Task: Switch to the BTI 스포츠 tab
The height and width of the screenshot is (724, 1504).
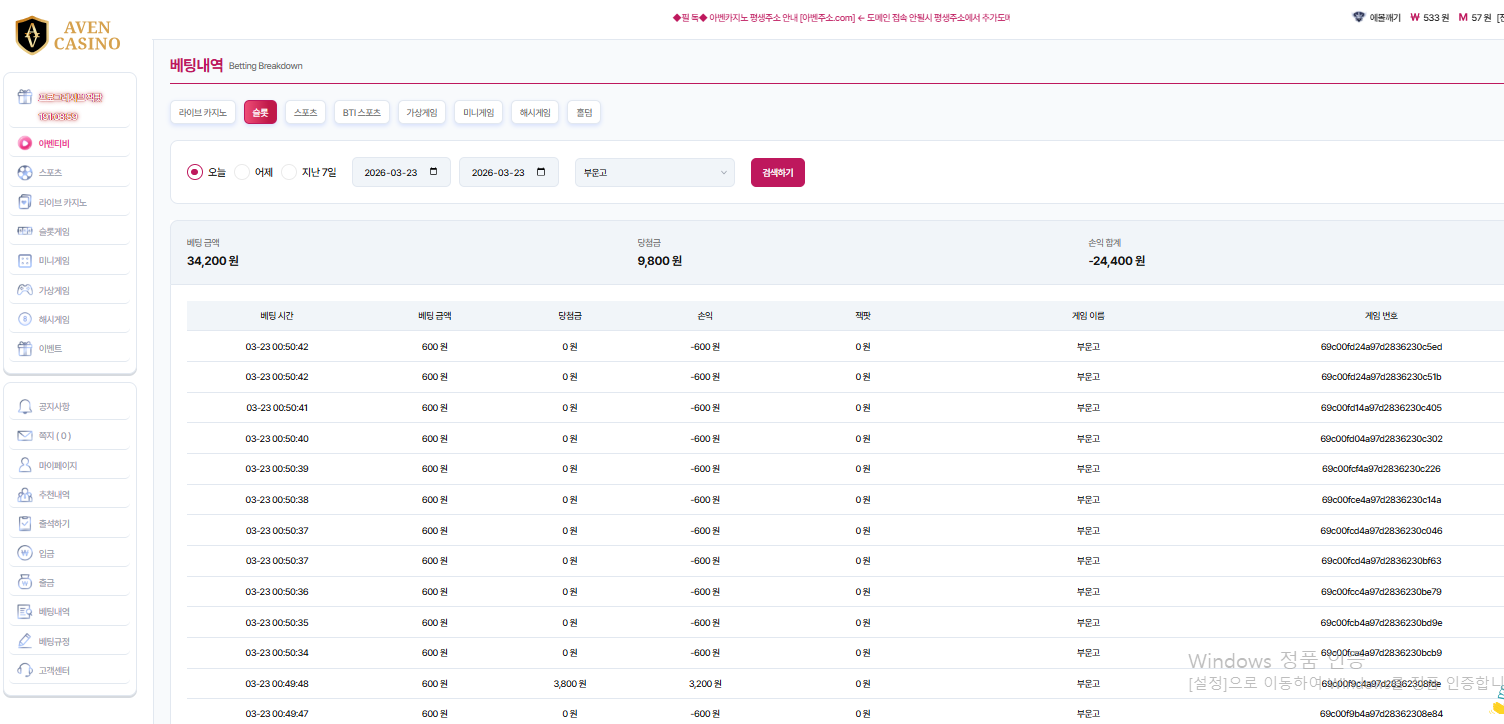Action: pos(361,113)
